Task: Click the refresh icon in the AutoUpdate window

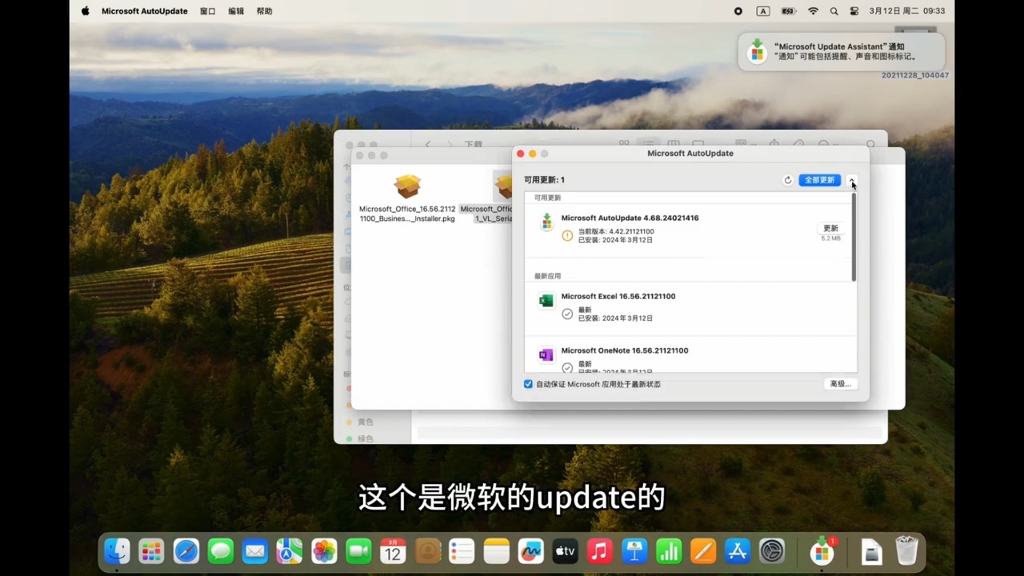Action: tap(787, 181)
